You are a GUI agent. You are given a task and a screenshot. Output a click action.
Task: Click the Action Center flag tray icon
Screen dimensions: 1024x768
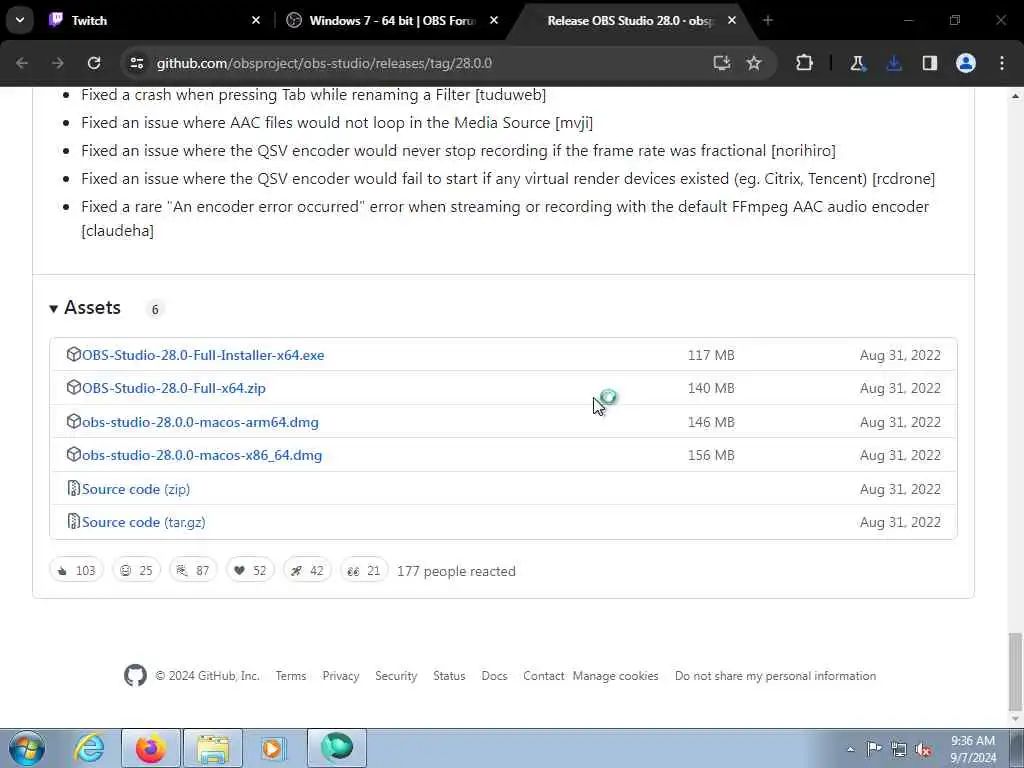tap(874, 748)
